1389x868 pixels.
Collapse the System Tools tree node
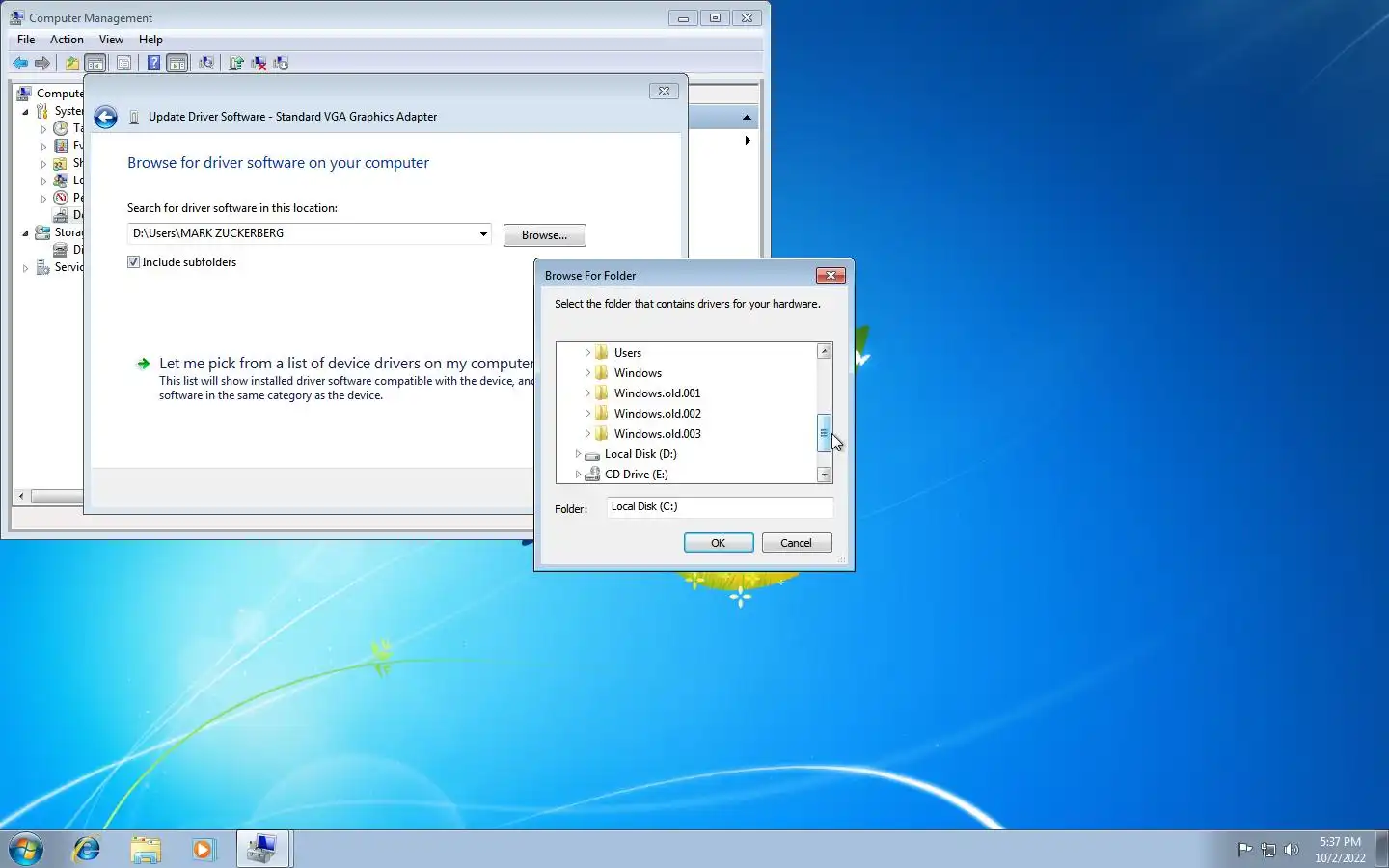click(x=26, y=112)
